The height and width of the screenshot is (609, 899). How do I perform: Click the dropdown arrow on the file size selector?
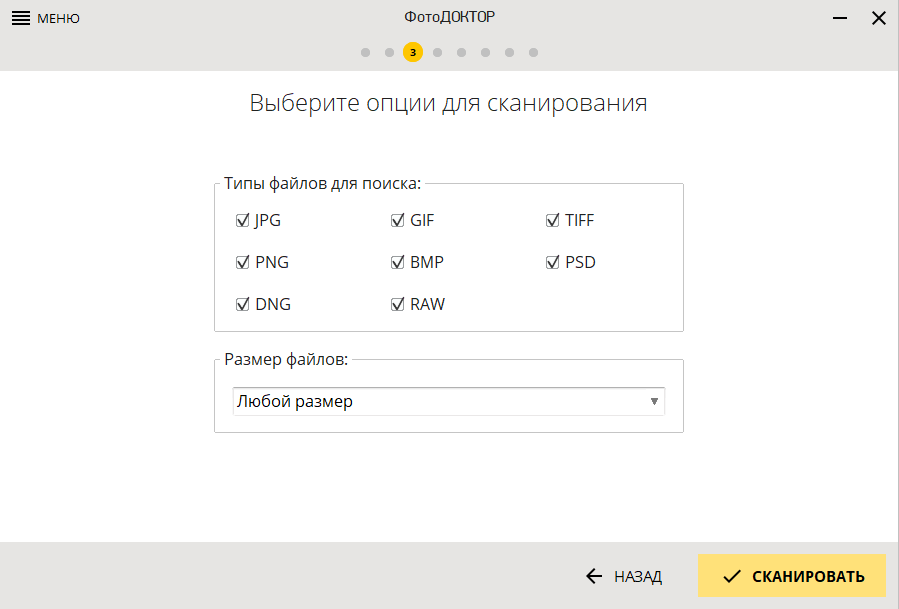tap(654, 401)
